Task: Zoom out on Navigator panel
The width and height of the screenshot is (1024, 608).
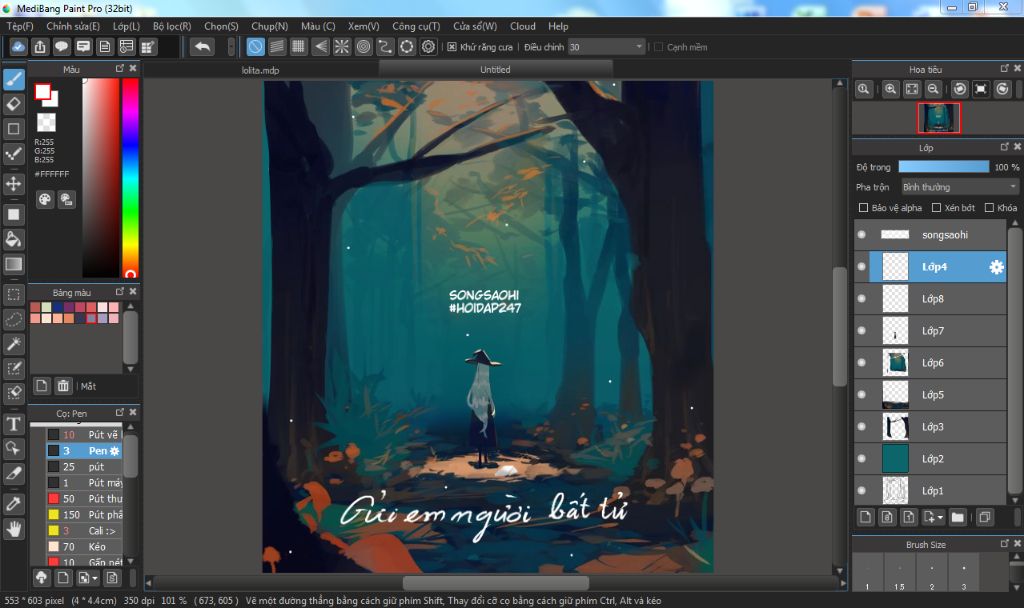Action: [933, 89]
